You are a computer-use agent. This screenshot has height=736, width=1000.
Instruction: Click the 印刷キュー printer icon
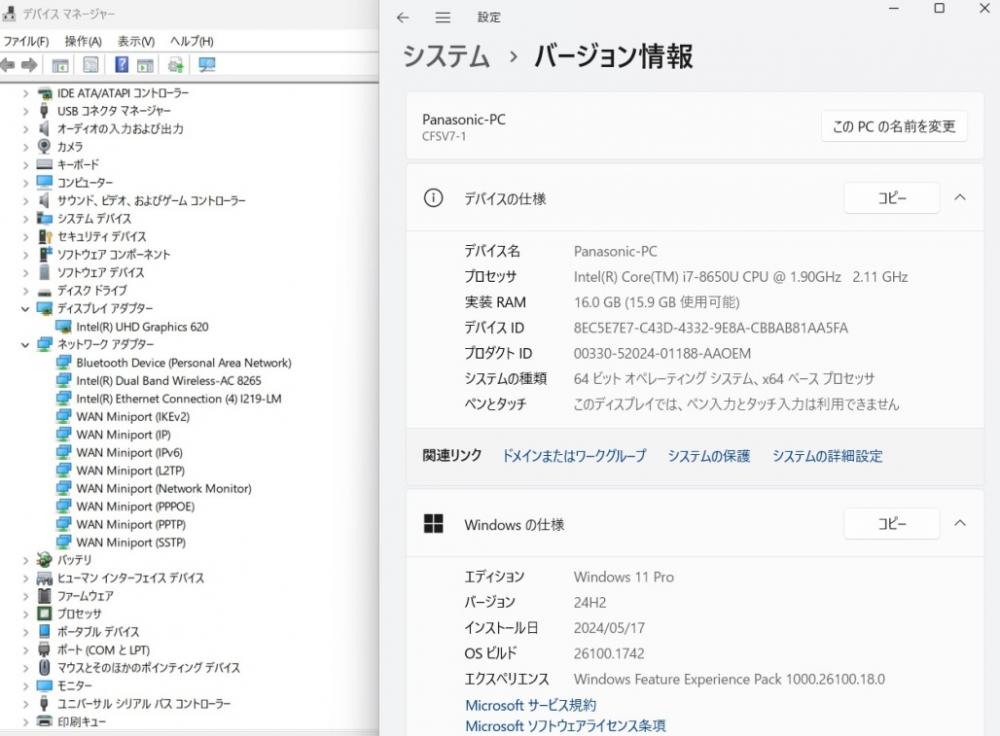click(x=44, y=721)
